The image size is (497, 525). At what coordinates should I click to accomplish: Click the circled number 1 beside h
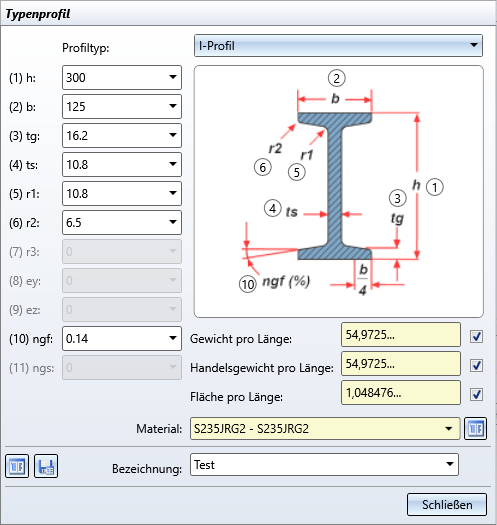[435, 187]
